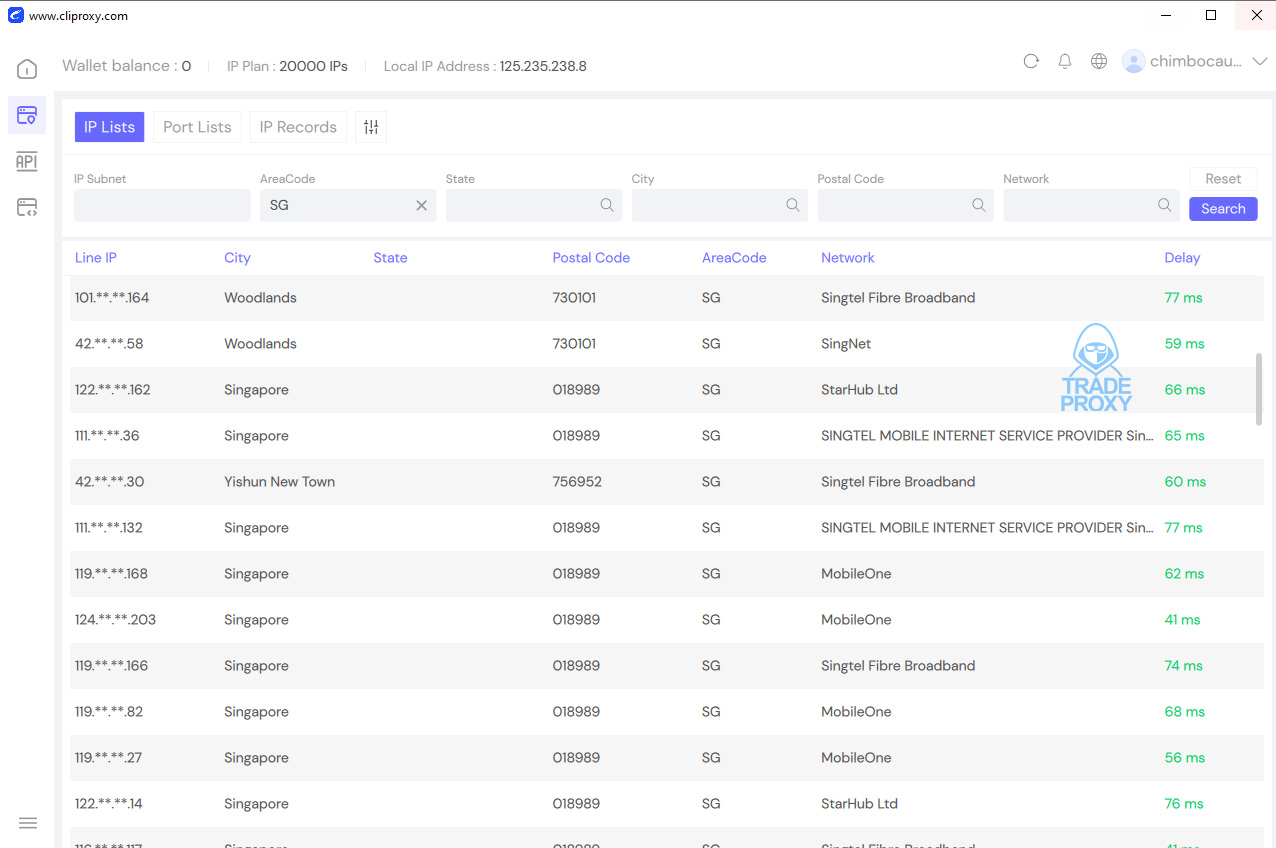Image resolution: width=1276 pixels, height=848 pixels.
Task: Click the Reset button
Action: (x=1223, y=179)
